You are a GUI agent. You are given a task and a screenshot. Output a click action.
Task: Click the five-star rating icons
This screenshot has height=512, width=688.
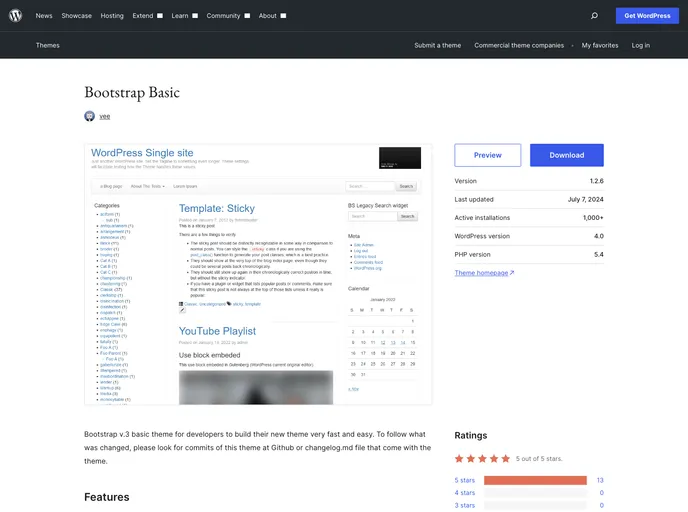482,458
